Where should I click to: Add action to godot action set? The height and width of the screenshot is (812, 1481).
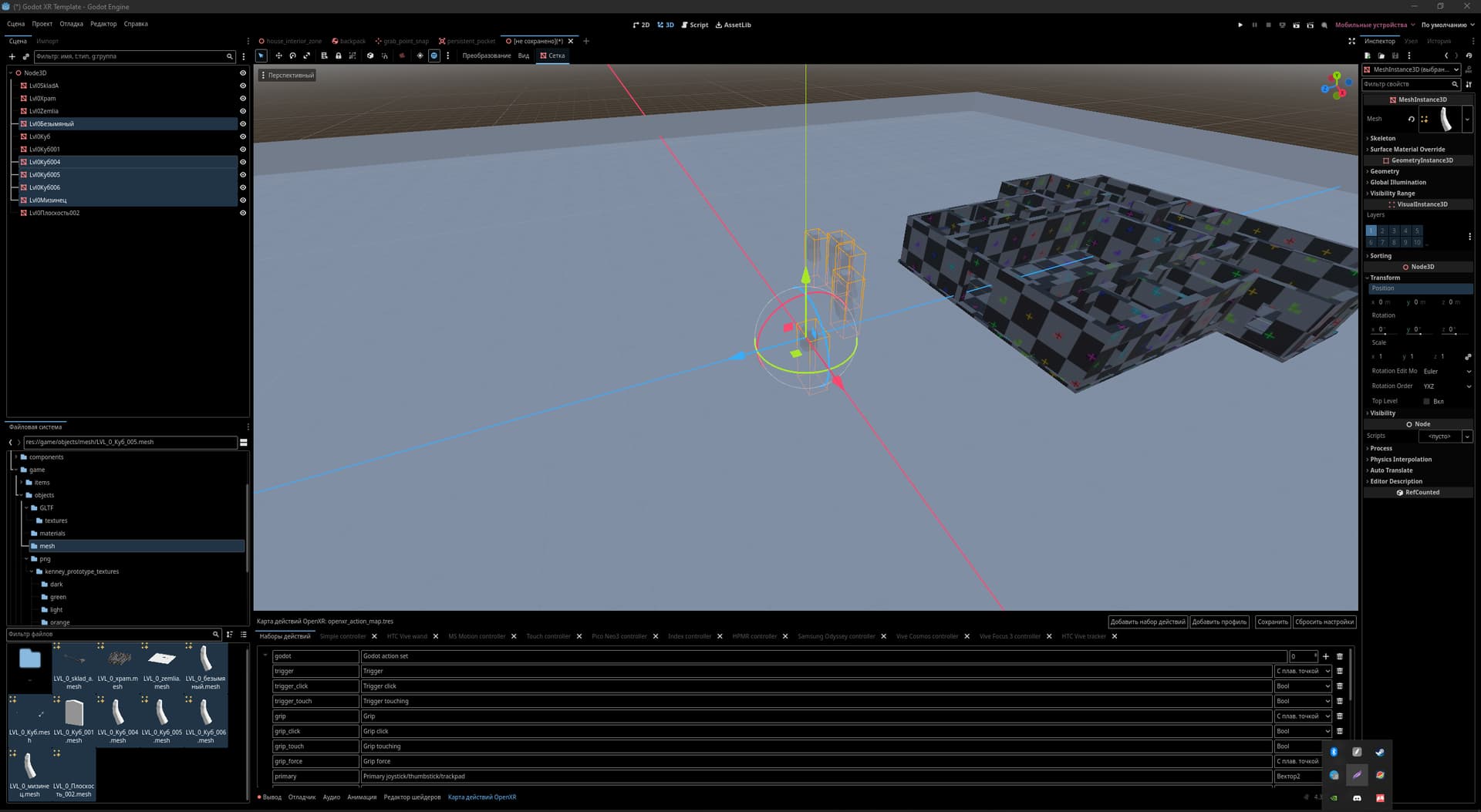[x=1326, y=656]
